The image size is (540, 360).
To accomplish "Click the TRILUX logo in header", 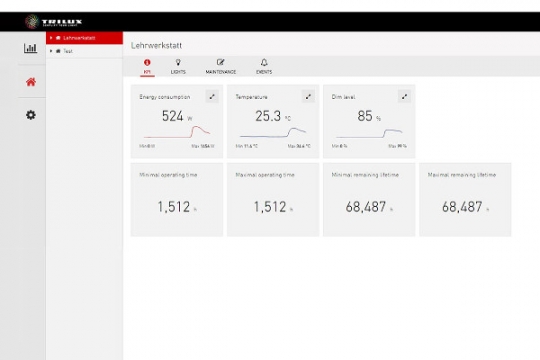I will tap(54, 22).
